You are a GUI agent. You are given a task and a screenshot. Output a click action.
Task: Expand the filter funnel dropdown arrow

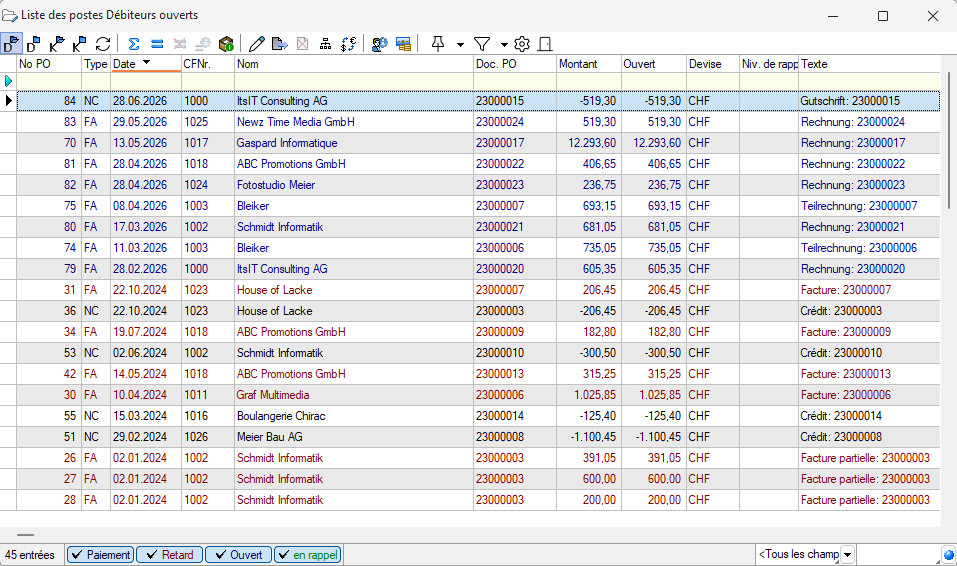[504, 44]
